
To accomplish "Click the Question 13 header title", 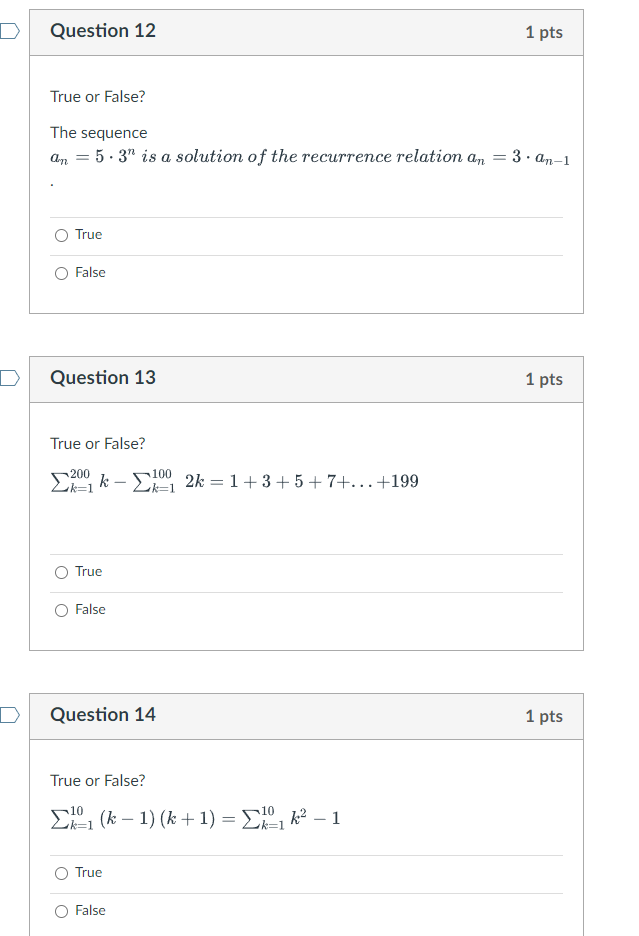I will coord(103,378).
